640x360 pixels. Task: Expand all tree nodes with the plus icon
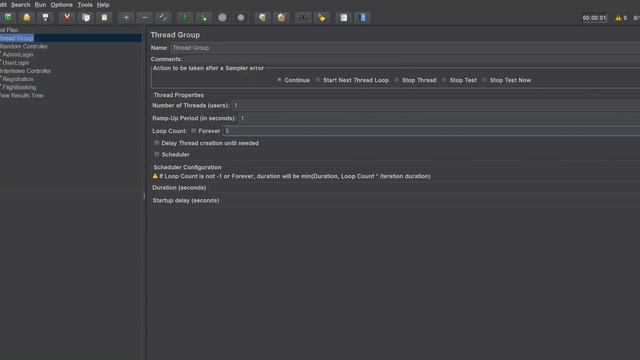126,18
